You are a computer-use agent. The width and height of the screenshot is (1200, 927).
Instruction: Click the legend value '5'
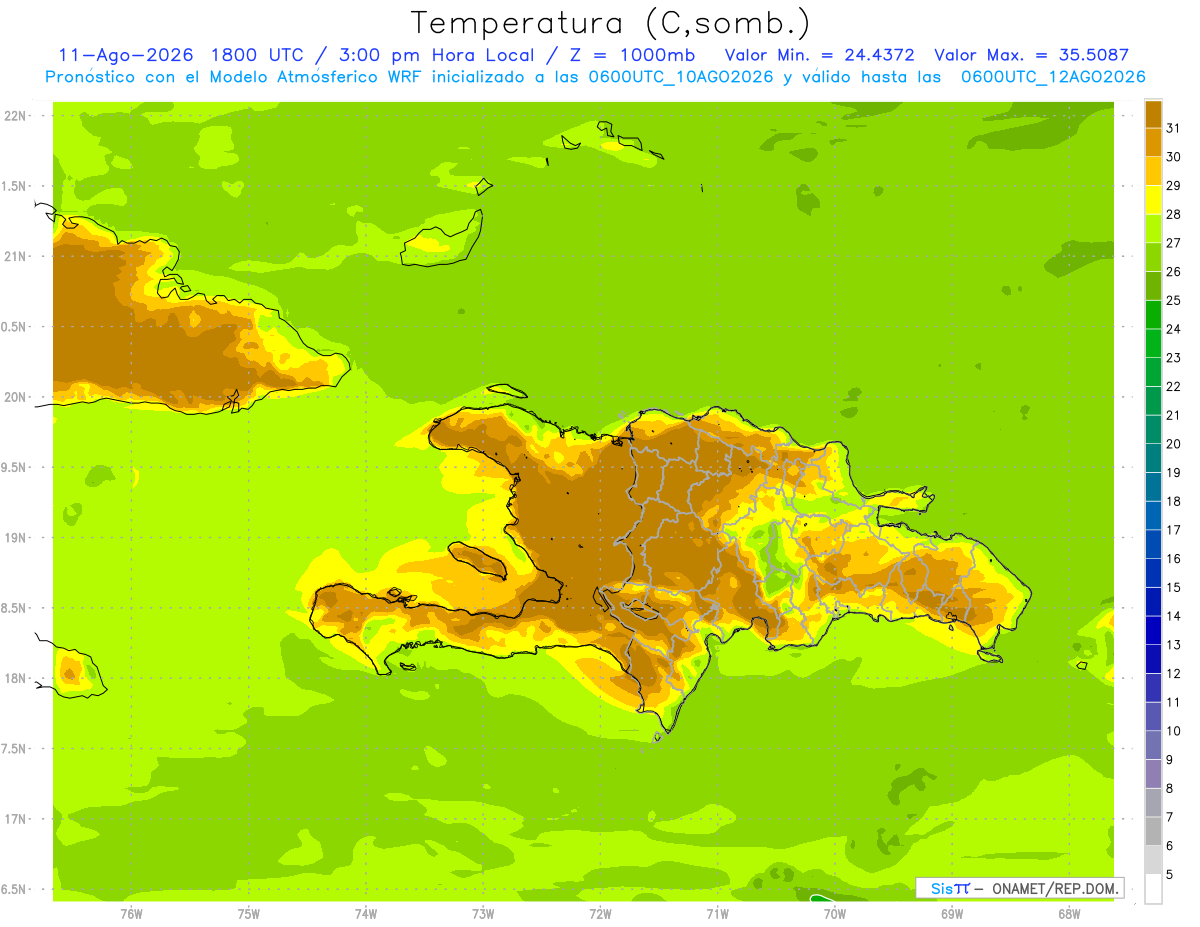click(1170, 875)
